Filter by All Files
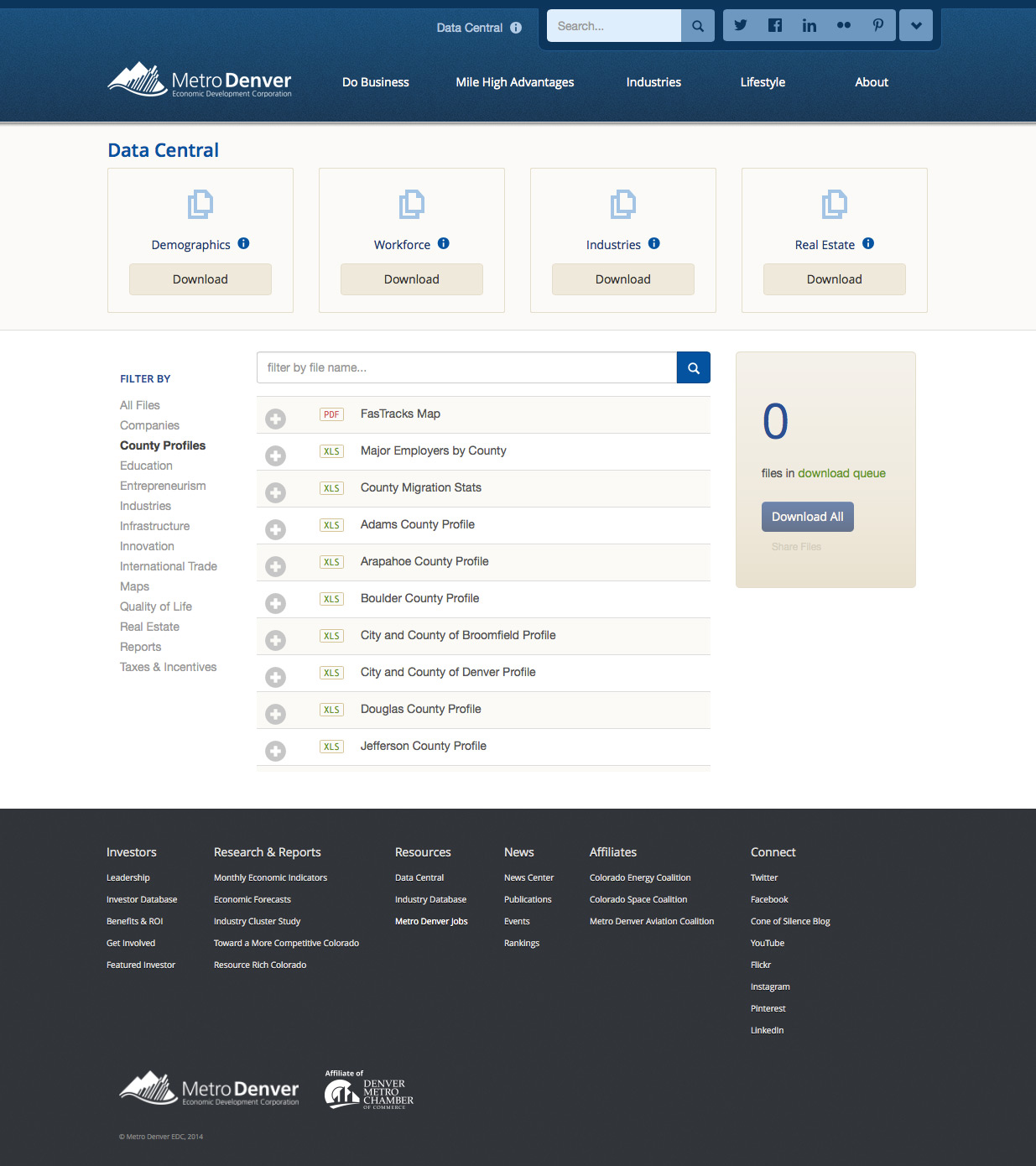The image size is (1036, 1166). click(x=140, y=405)
